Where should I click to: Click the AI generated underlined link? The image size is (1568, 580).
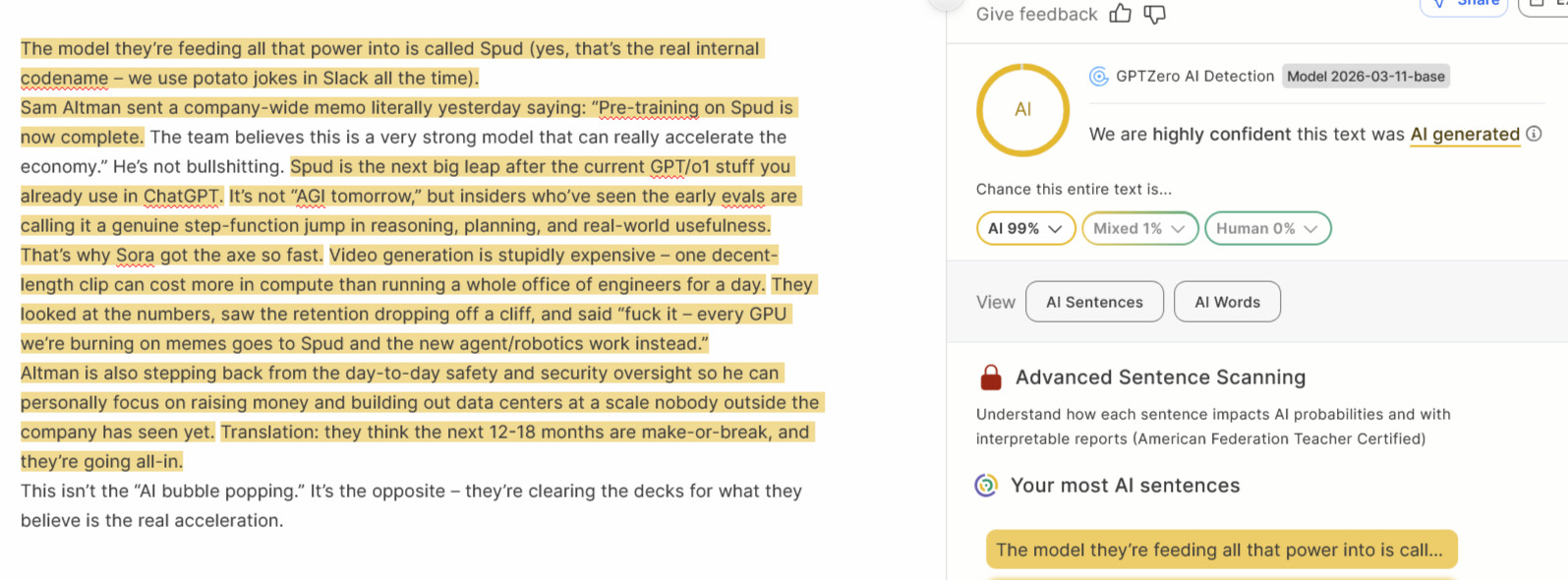tap(1465, 135)
